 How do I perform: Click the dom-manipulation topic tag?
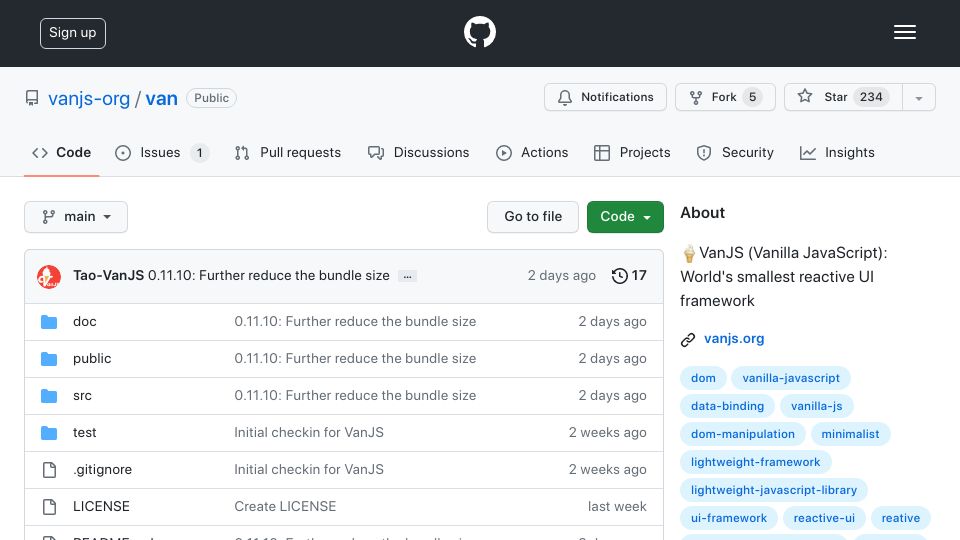click(x=743, y=434)
